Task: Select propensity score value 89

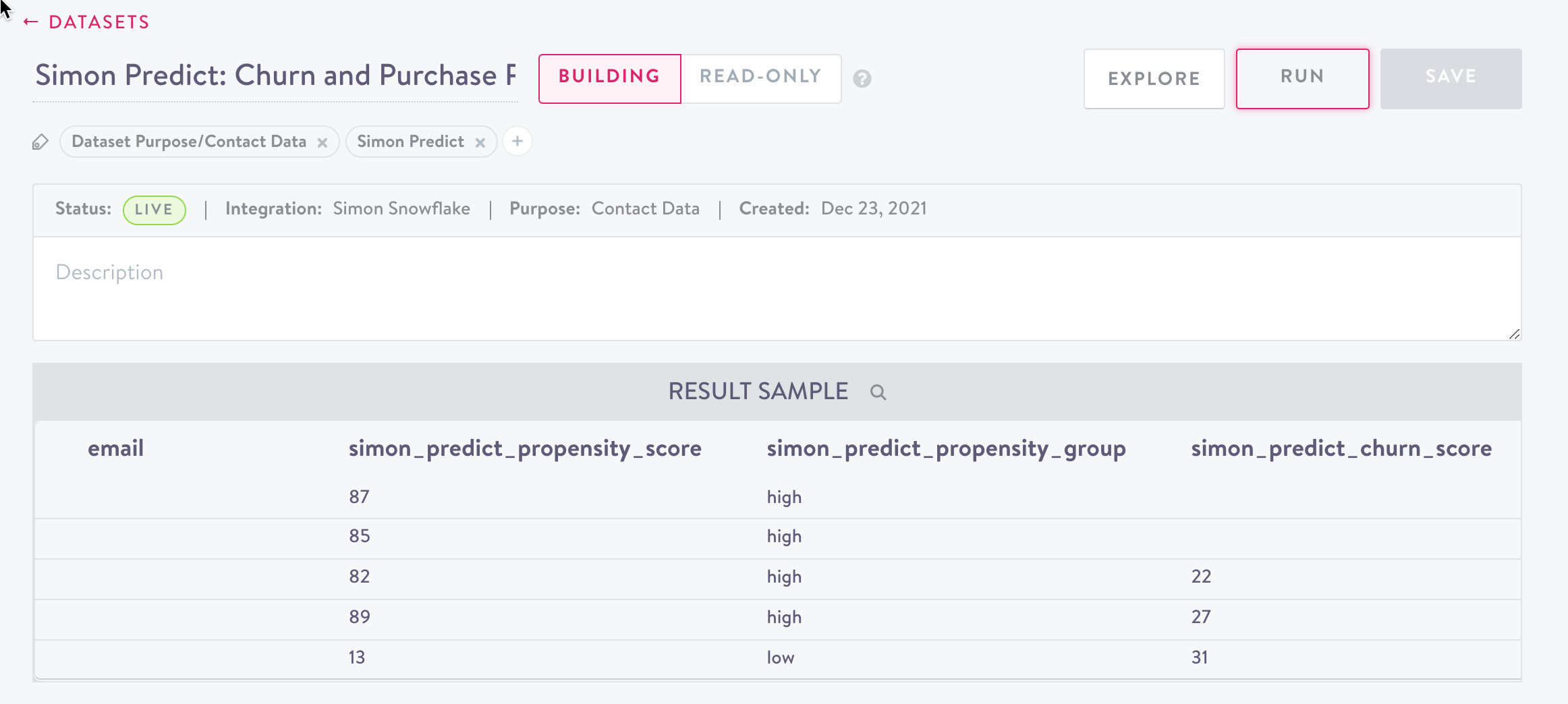Action: (359, 617)
